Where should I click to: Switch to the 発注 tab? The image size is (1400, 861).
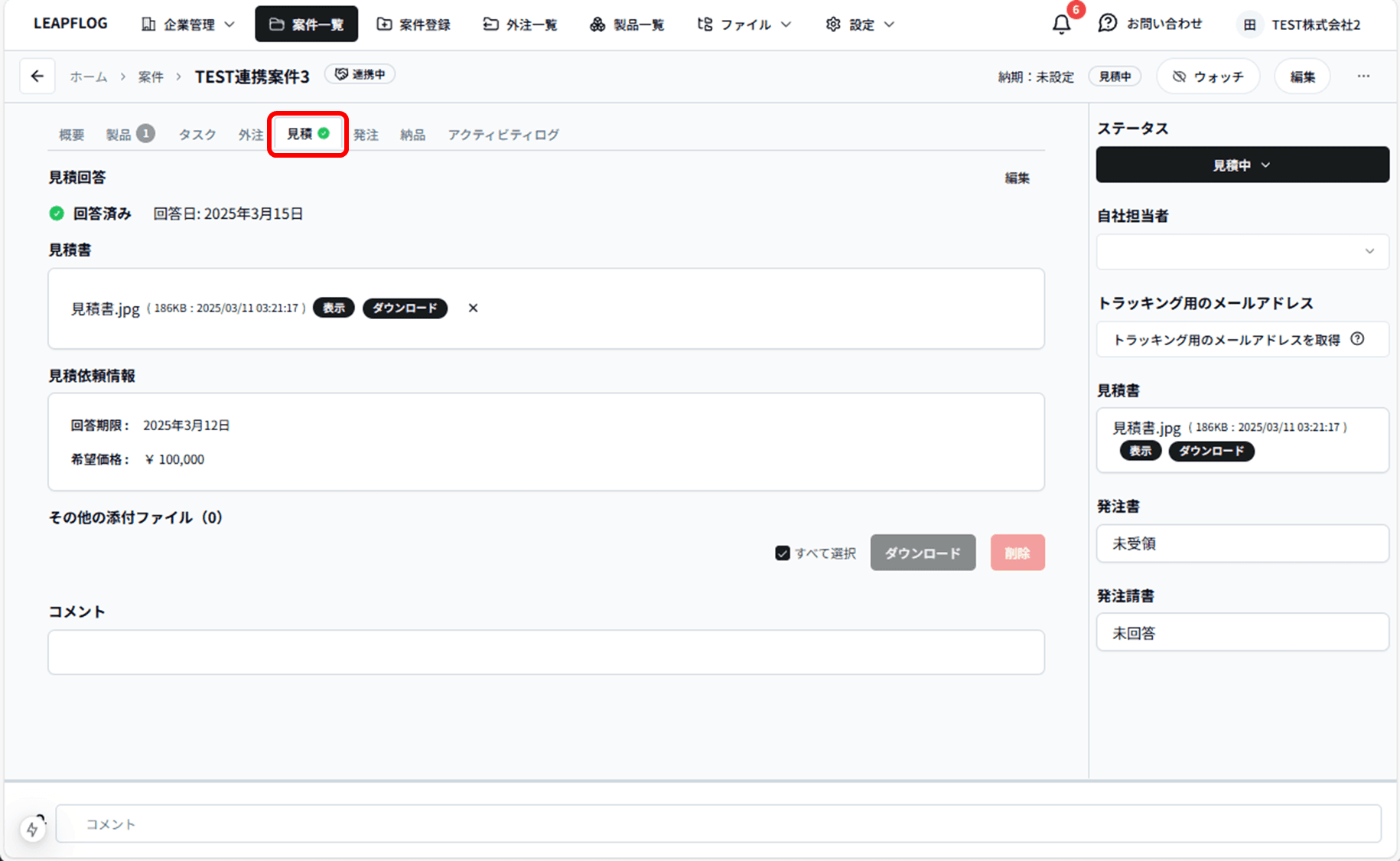pyautogui.click(x=366, y=135)
